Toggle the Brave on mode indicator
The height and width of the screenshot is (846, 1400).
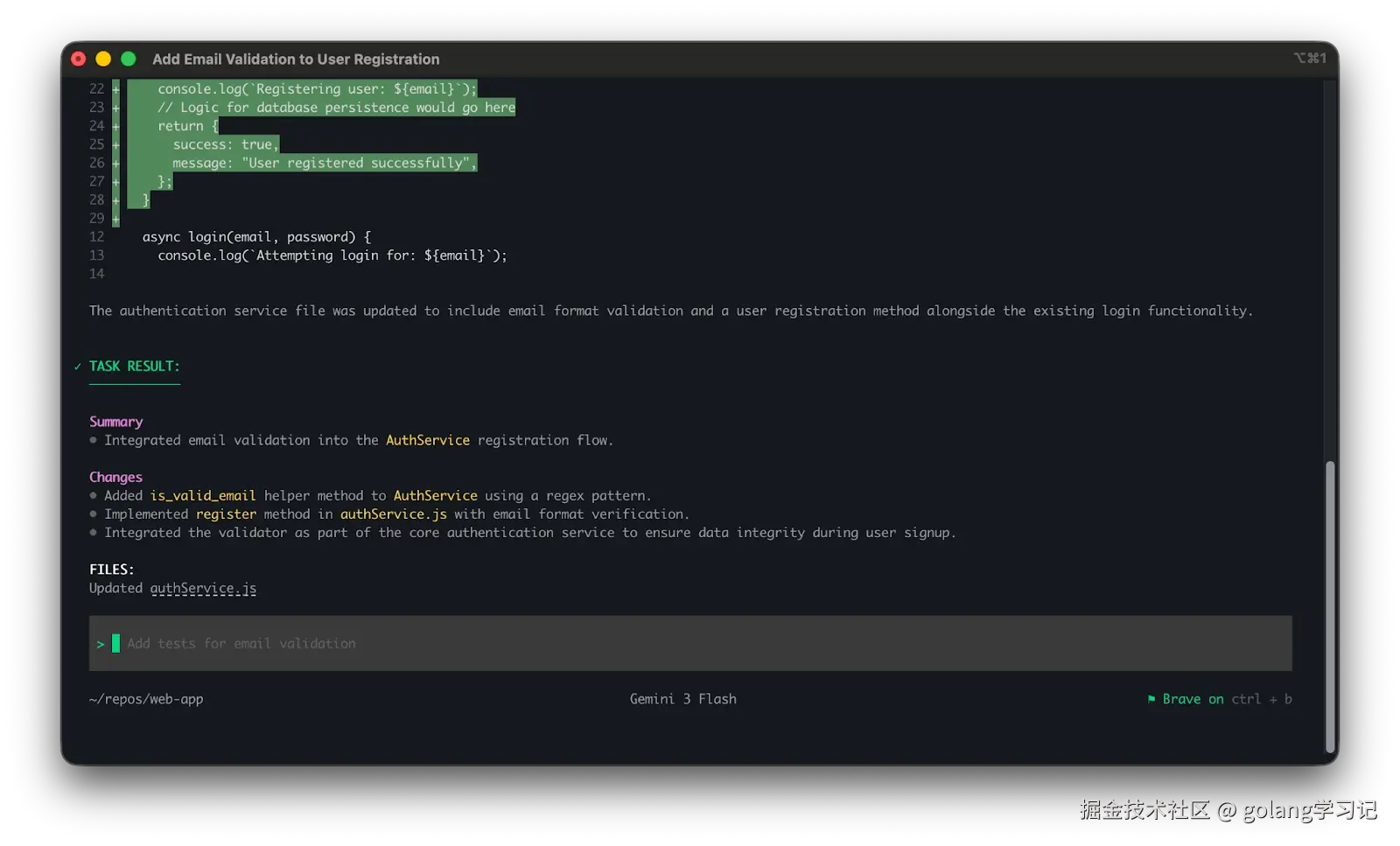1192,699
